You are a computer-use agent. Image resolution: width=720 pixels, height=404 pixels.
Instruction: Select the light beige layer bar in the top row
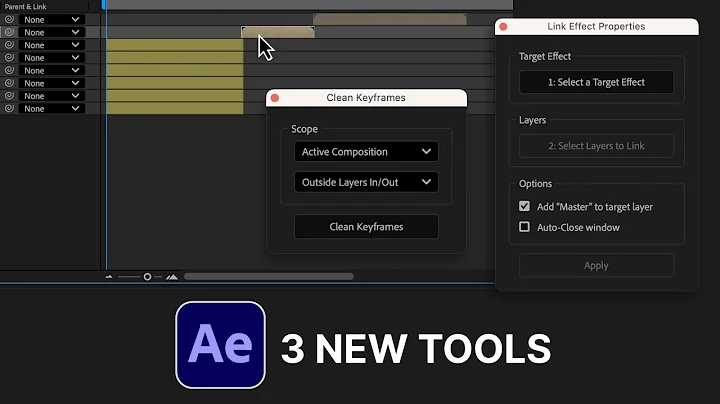coord(390,19)
